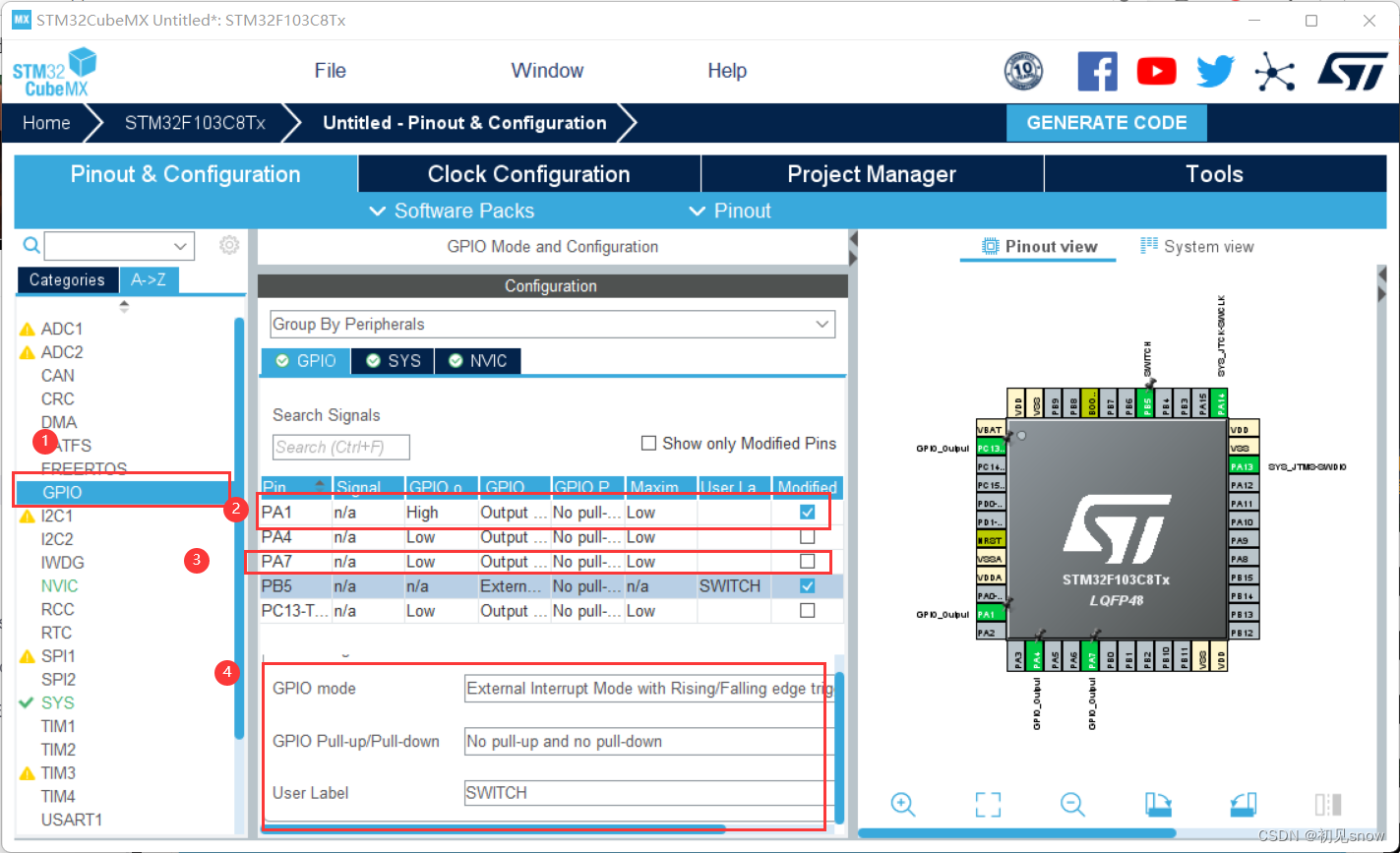Click the configuration panel horizontal scrollbar
Image resolution: width=1400 pixels, height=853 pixels.
click(495, 829)
